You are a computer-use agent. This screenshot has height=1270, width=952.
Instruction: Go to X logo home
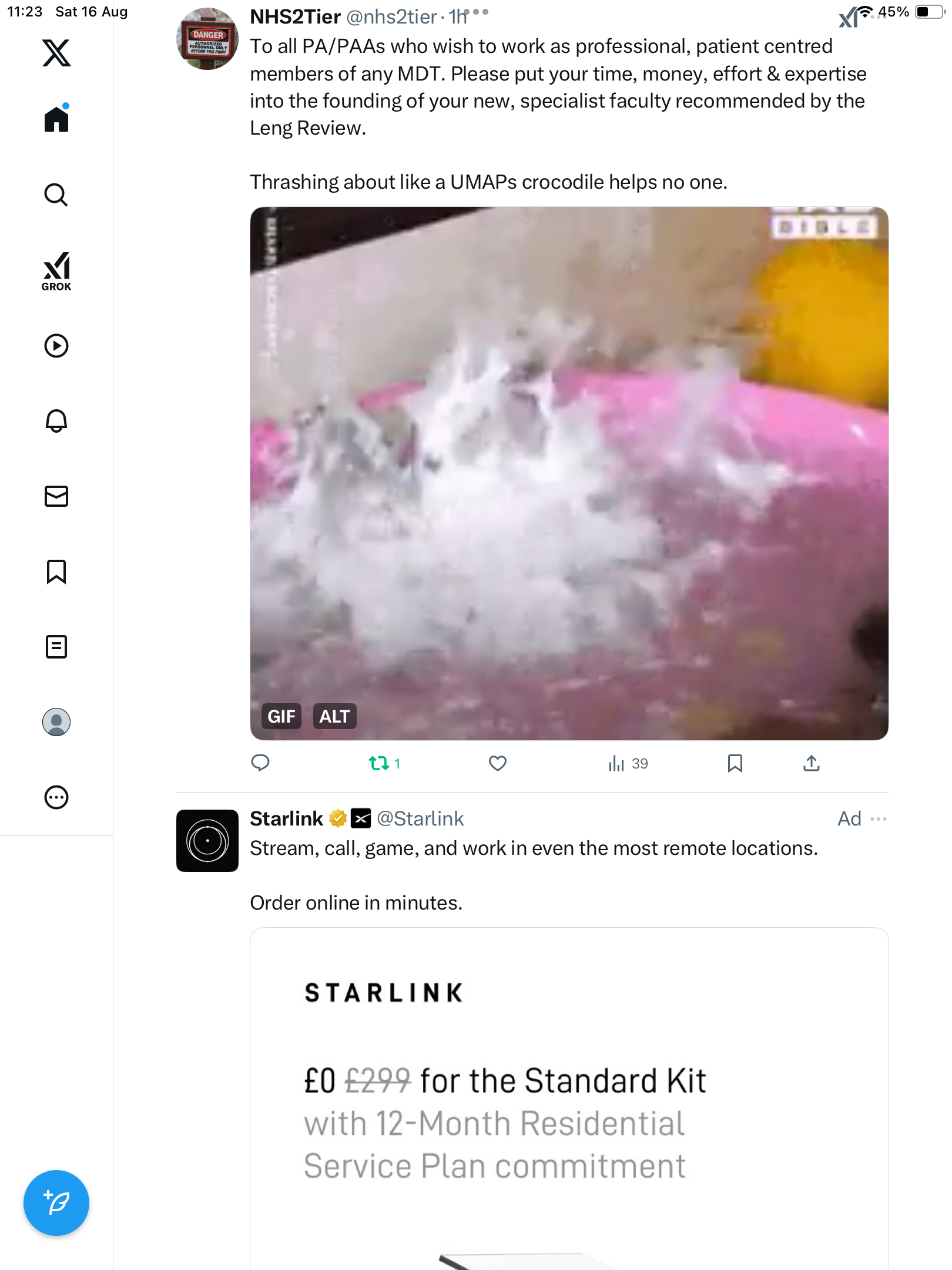click(x=56, y=53)
